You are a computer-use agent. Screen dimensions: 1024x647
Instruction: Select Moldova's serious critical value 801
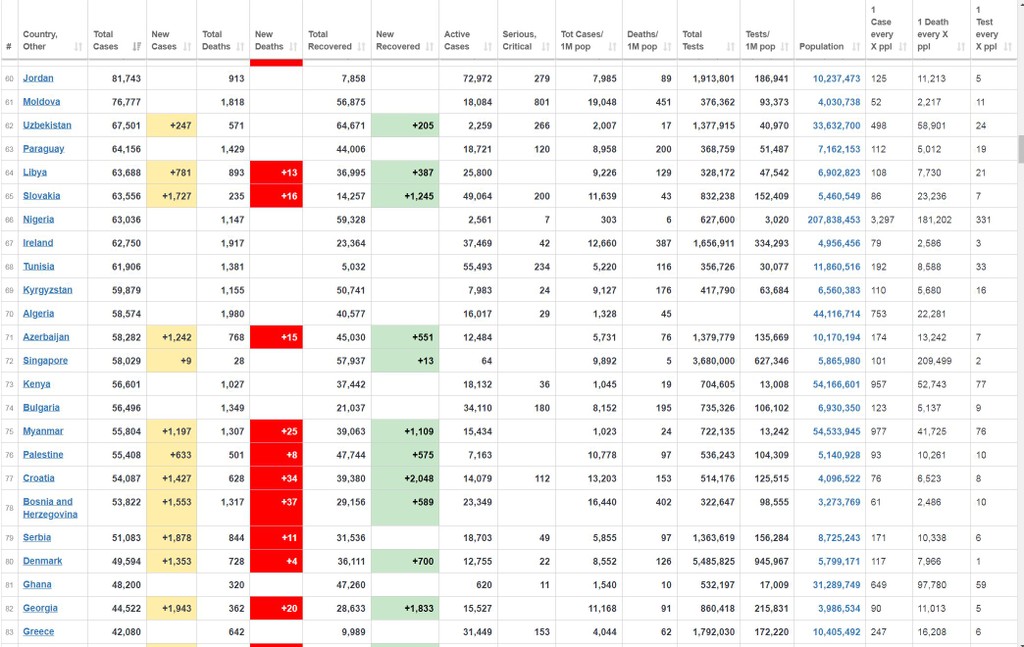click(542, 102)
